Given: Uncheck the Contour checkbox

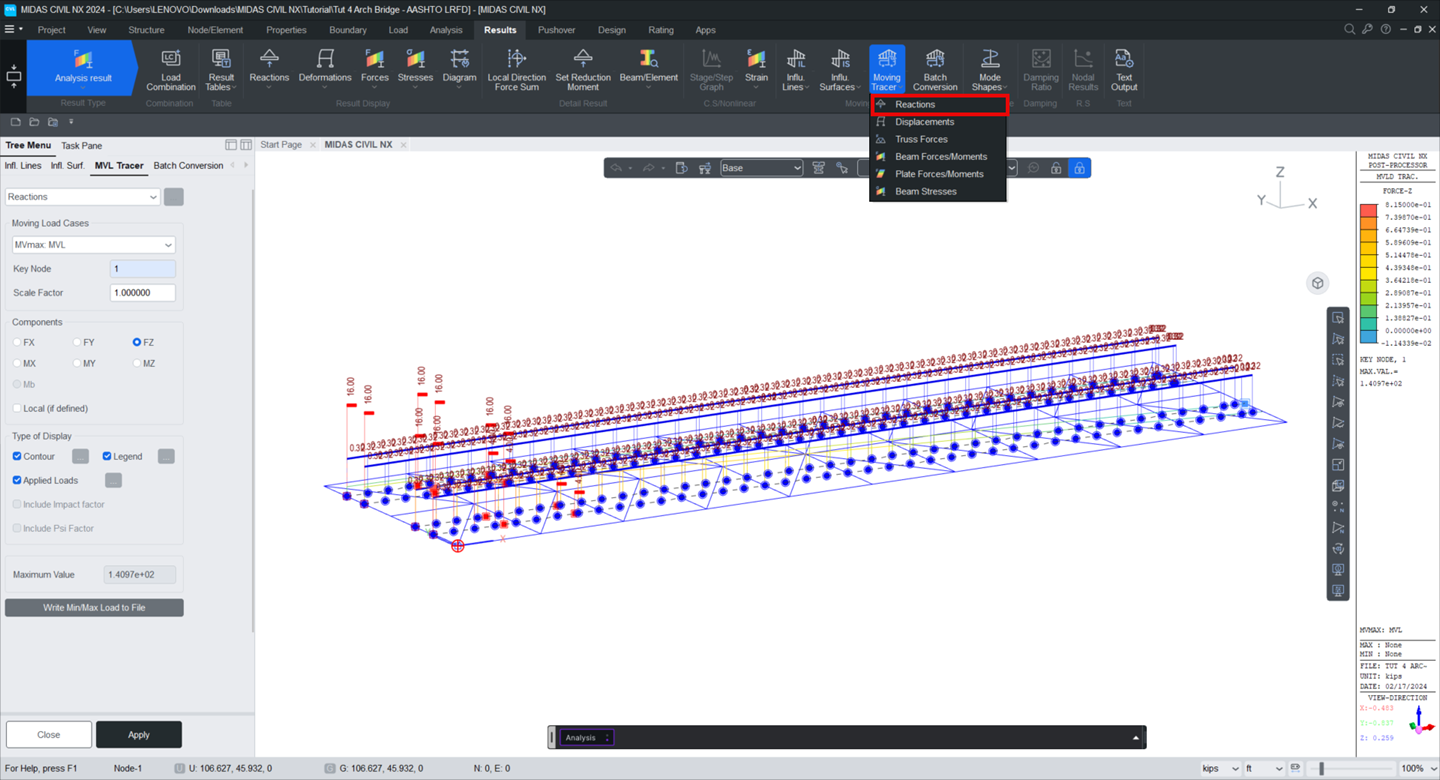Looking at the screenshot, I should (x=17, y=456).
